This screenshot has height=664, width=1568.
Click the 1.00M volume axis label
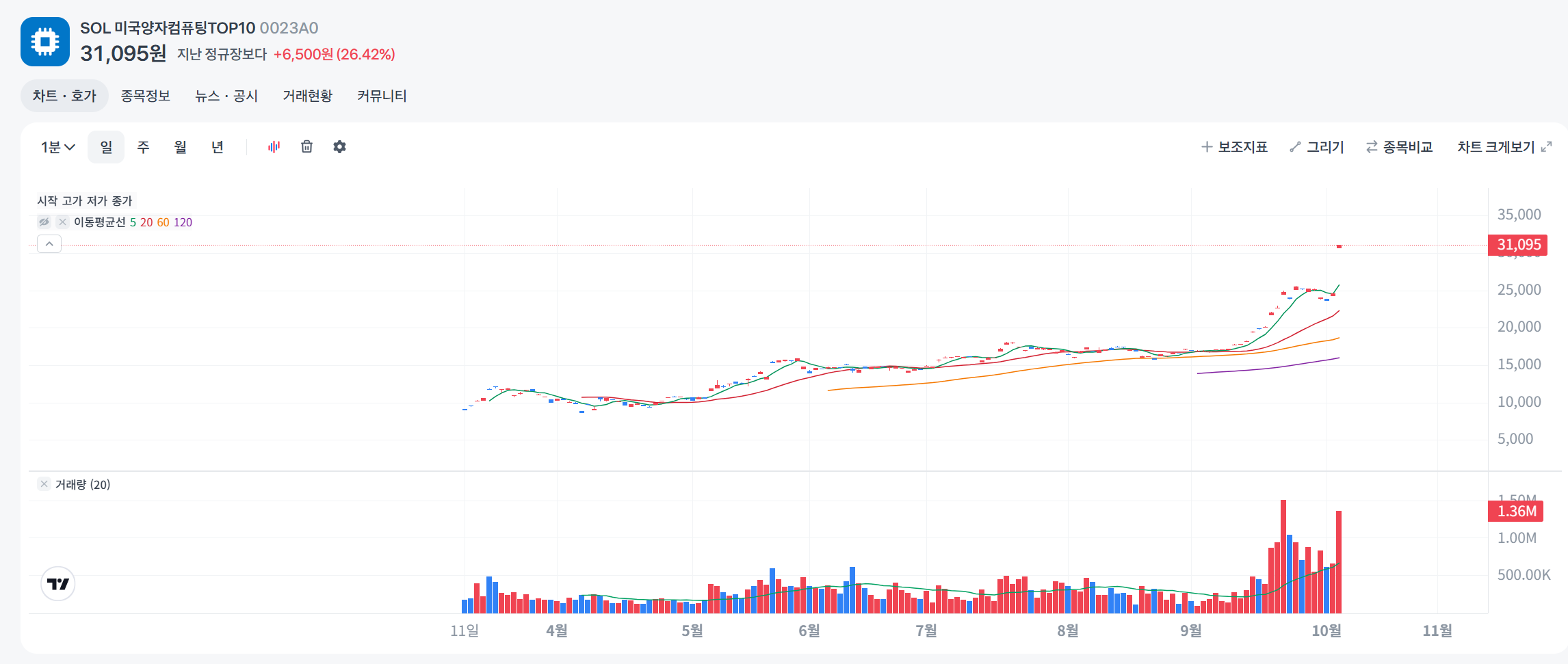point(1517,538)
